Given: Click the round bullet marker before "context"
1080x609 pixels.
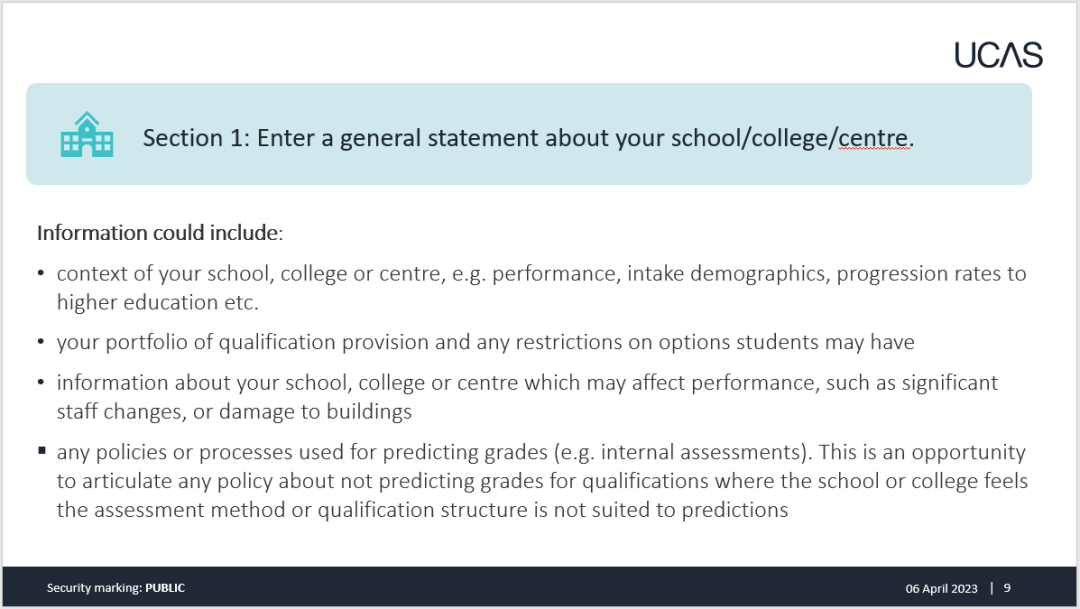Looking at the screenshot, I should (x=41, y=273).
